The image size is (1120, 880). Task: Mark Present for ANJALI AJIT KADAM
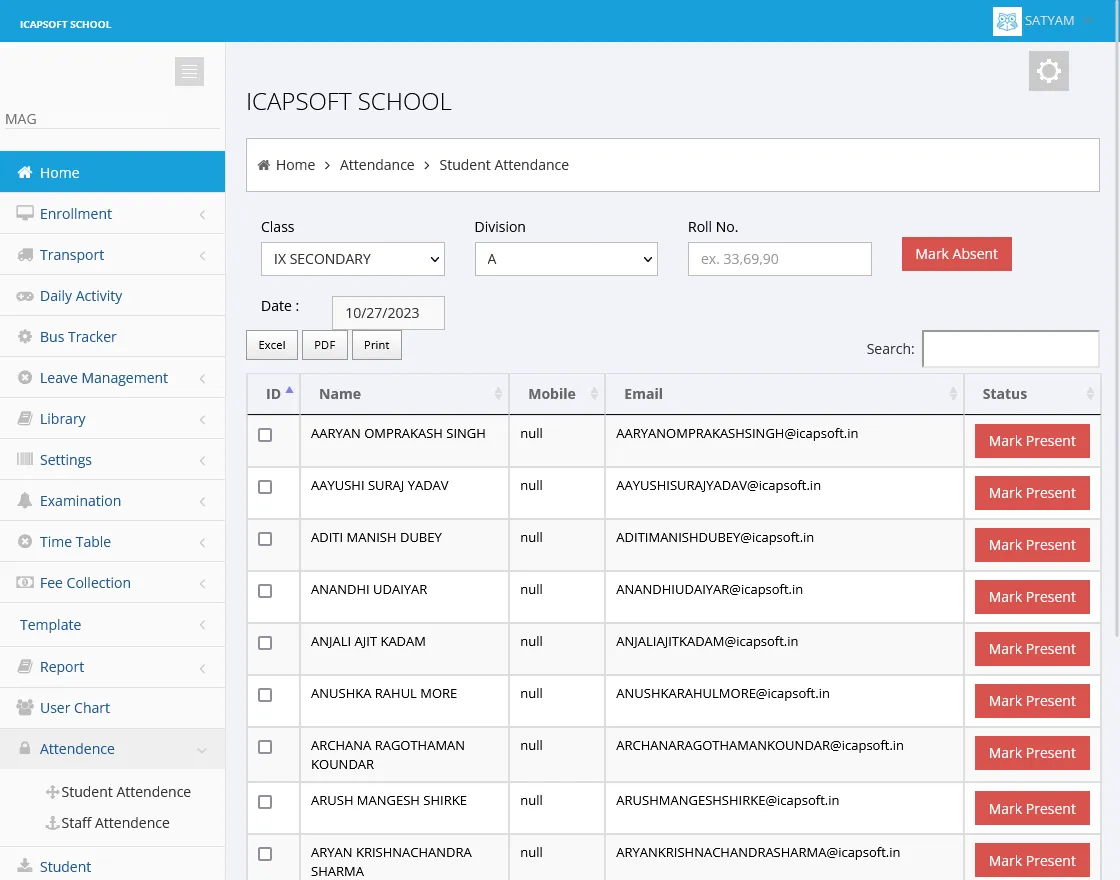[x=1032, y=649]
